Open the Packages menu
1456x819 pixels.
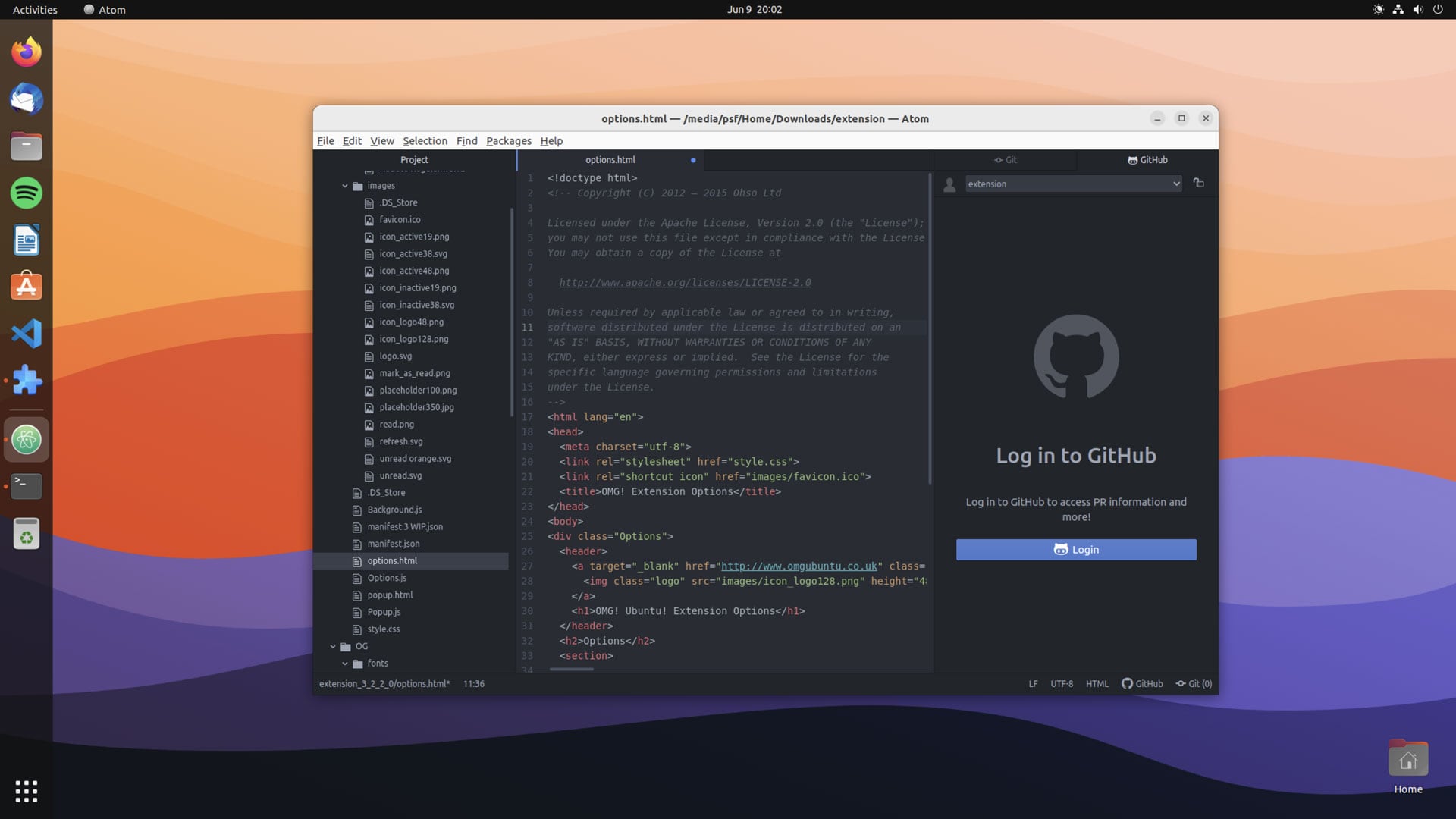tap(508, 141)
